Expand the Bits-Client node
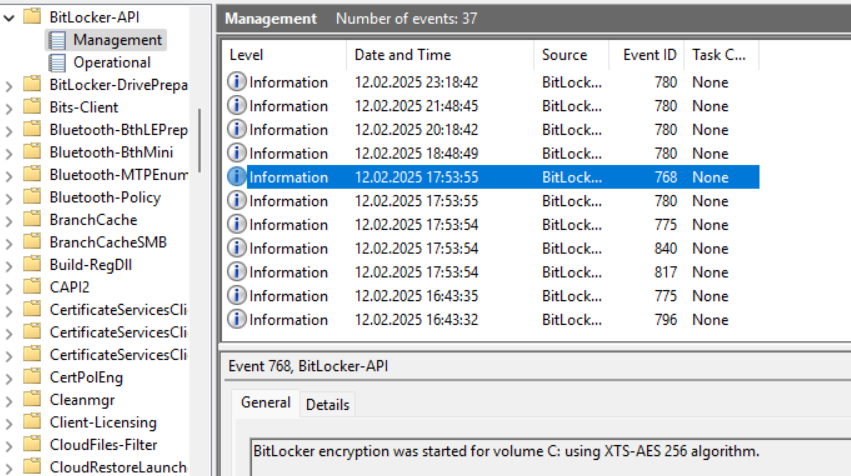The height and width of the screenshot is (476, 851). click(x=9, y=108)
